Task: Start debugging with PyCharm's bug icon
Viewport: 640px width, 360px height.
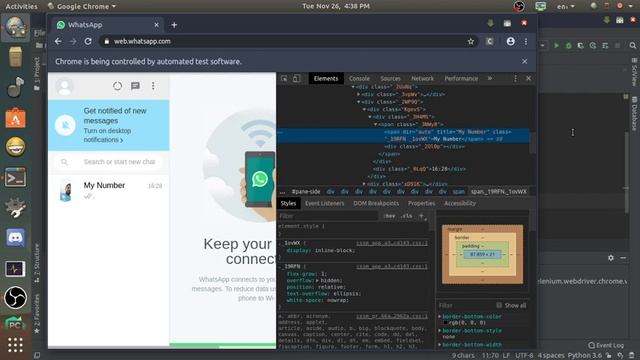Action: [x=568, y=46]
